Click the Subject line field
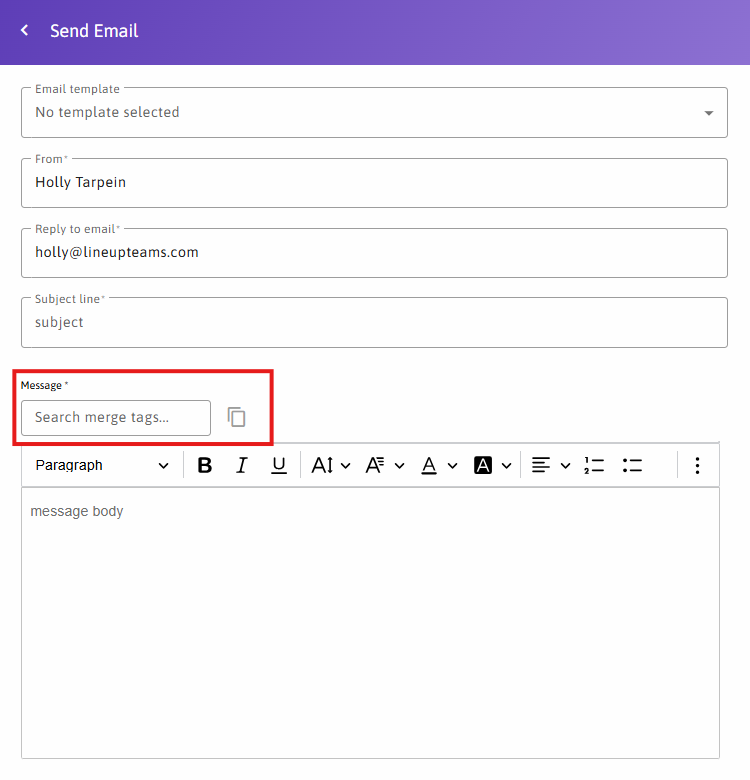 click(x=375, y=322)
